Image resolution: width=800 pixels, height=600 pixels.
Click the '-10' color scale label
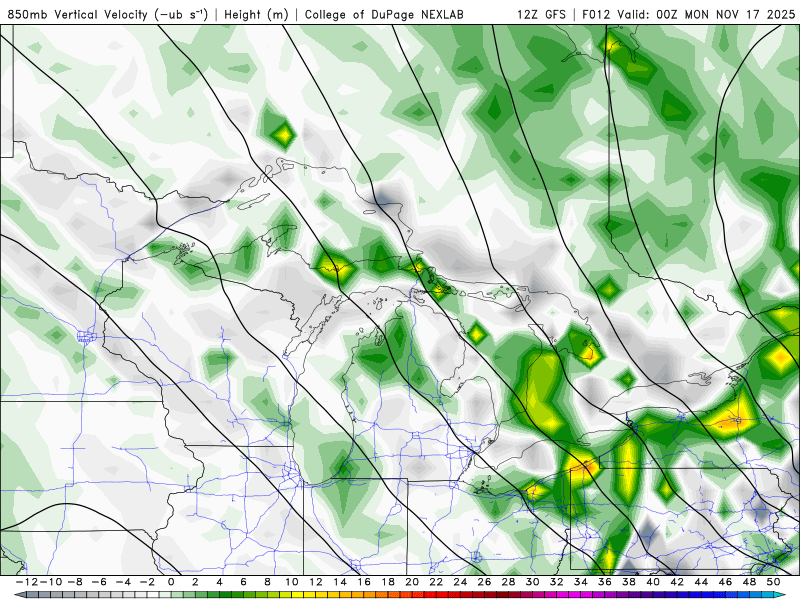click(x=51, y=582)
